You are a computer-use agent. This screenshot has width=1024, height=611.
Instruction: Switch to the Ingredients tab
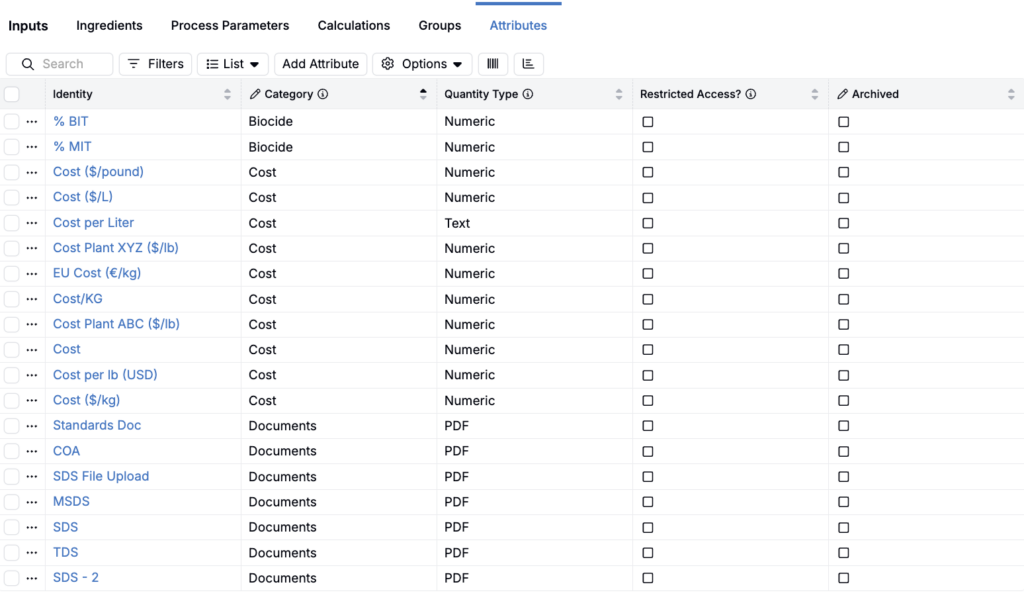click(x=109, y=25)
